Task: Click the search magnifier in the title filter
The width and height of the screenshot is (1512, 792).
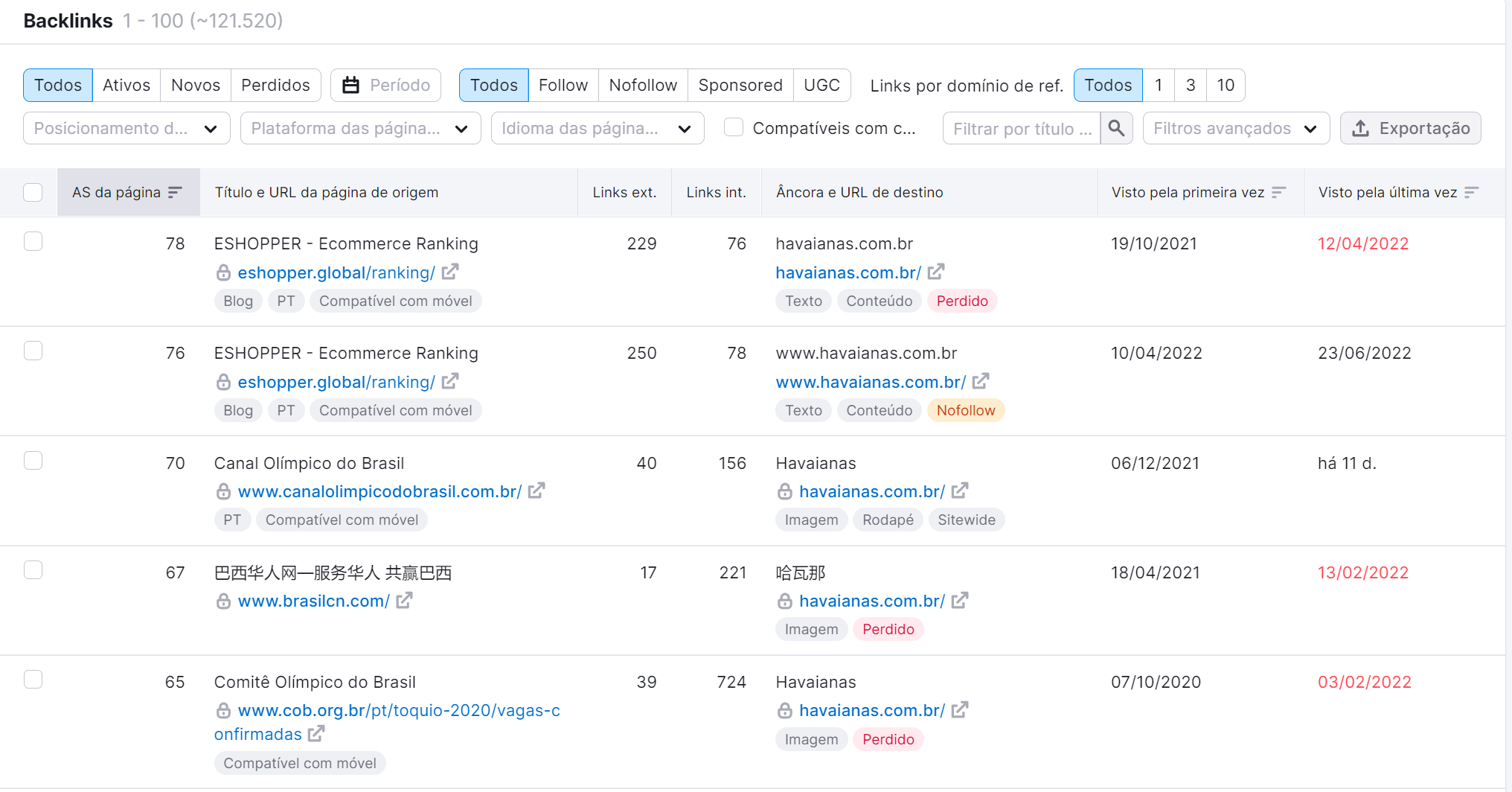Action: (x=1116, y=128)
